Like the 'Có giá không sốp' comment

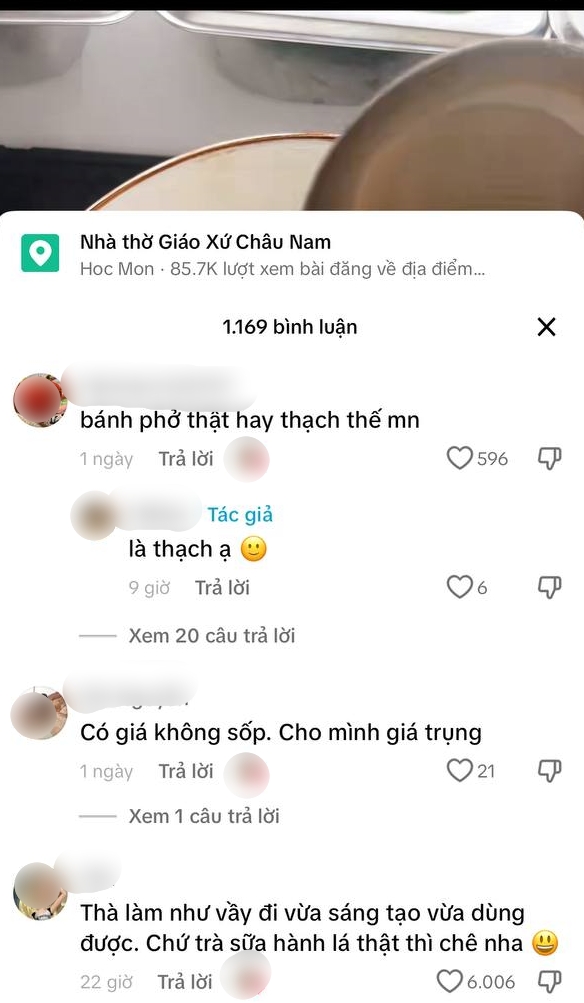pos(459,770)
